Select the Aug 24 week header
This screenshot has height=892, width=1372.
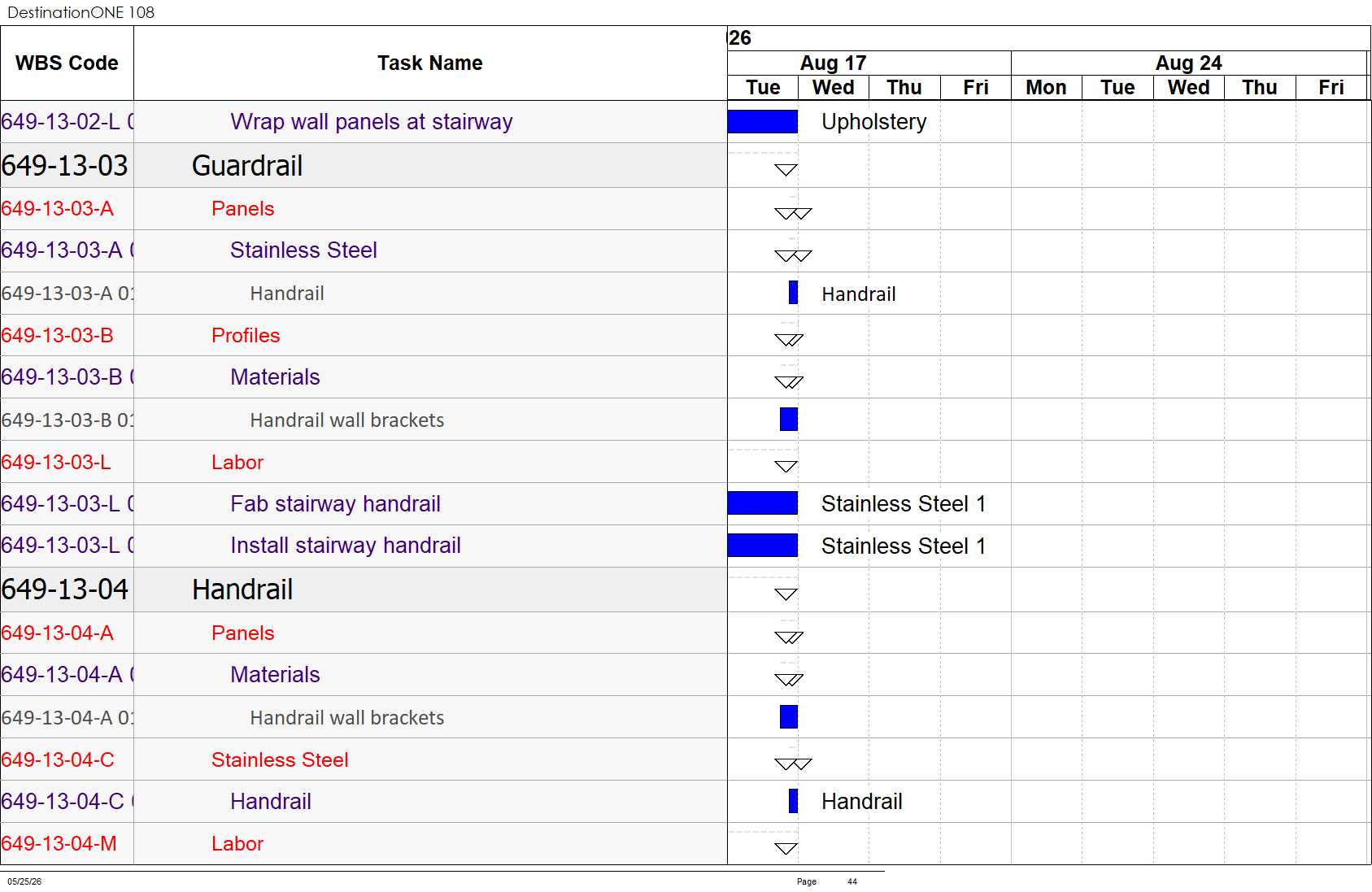[x=1188, y=63]
